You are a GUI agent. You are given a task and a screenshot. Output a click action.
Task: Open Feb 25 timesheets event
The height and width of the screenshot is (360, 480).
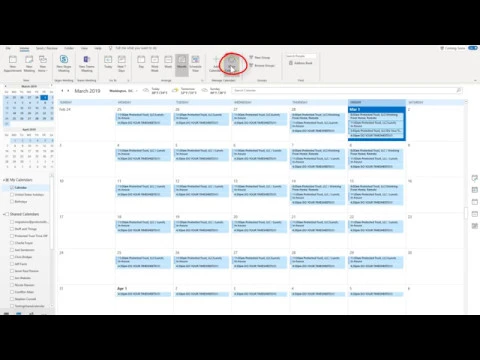tap(143, 123)
